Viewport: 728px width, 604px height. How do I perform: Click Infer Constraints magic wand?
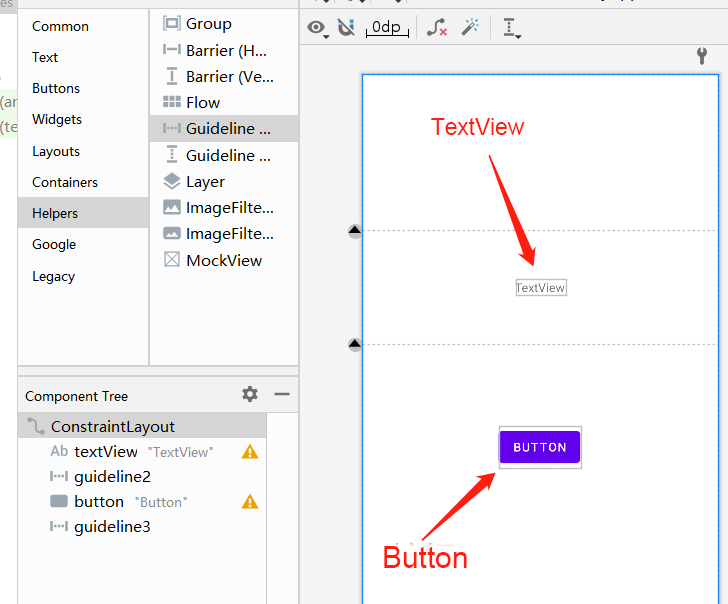pos(470,27)
